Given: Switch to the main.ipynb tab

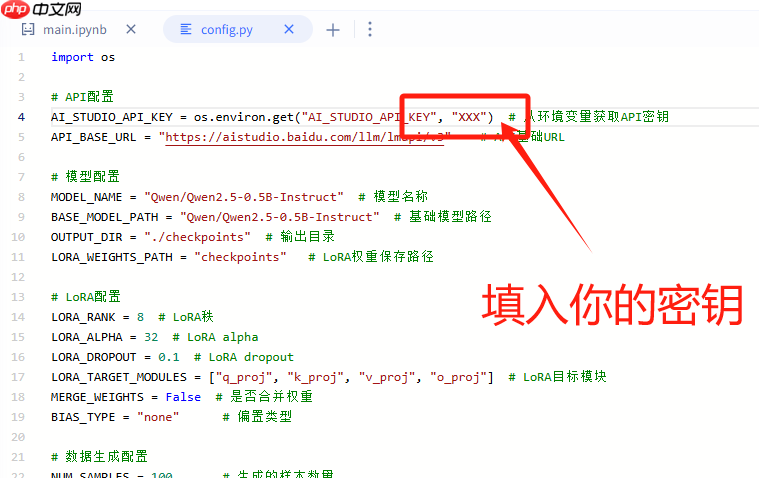Looking at the screenshot, I should coord(78,30).
